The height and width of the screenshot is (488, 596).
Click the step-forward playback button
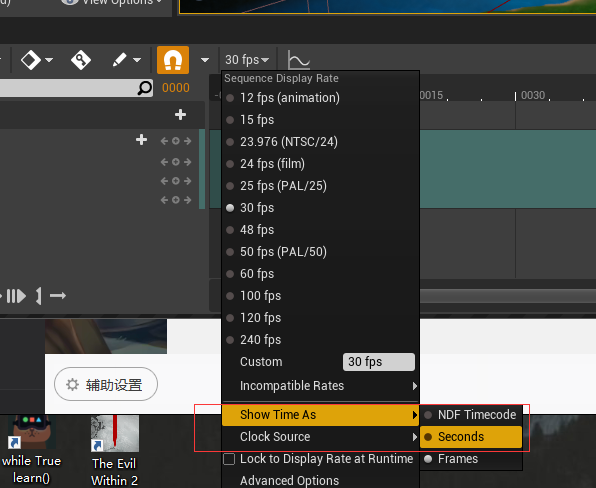(x=16, y=296)
